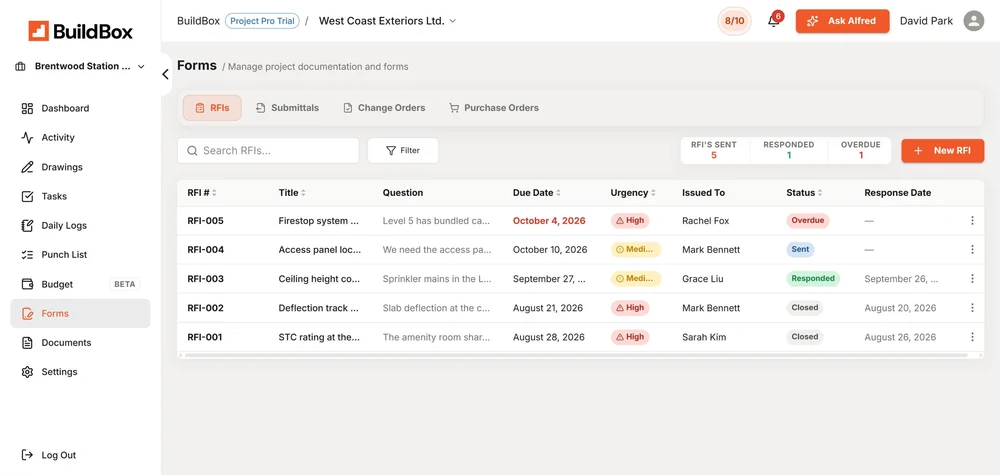The width and height of the screenshot is (1000, 475).
Task: Open the Drawings section
Action: 80,167
